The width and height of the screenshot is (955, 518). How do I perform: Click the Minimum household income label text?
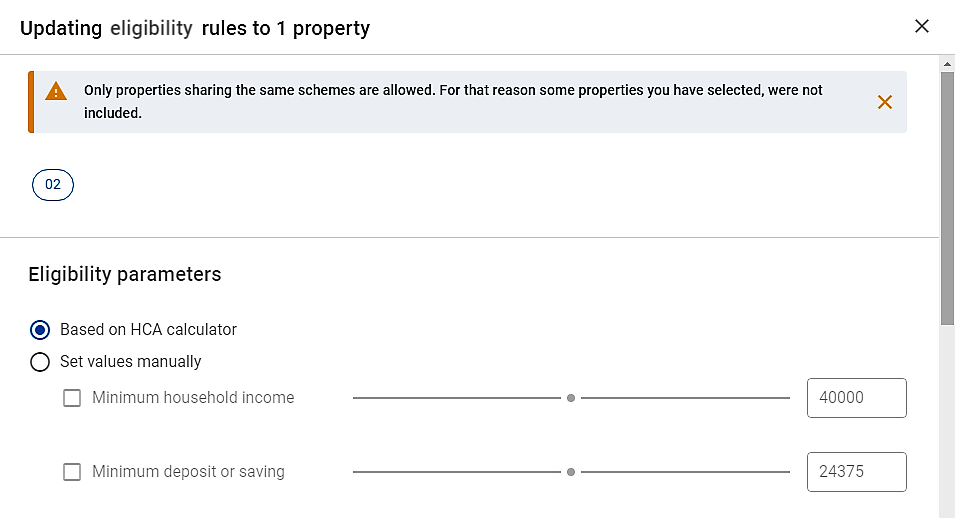tap(193, 397)
